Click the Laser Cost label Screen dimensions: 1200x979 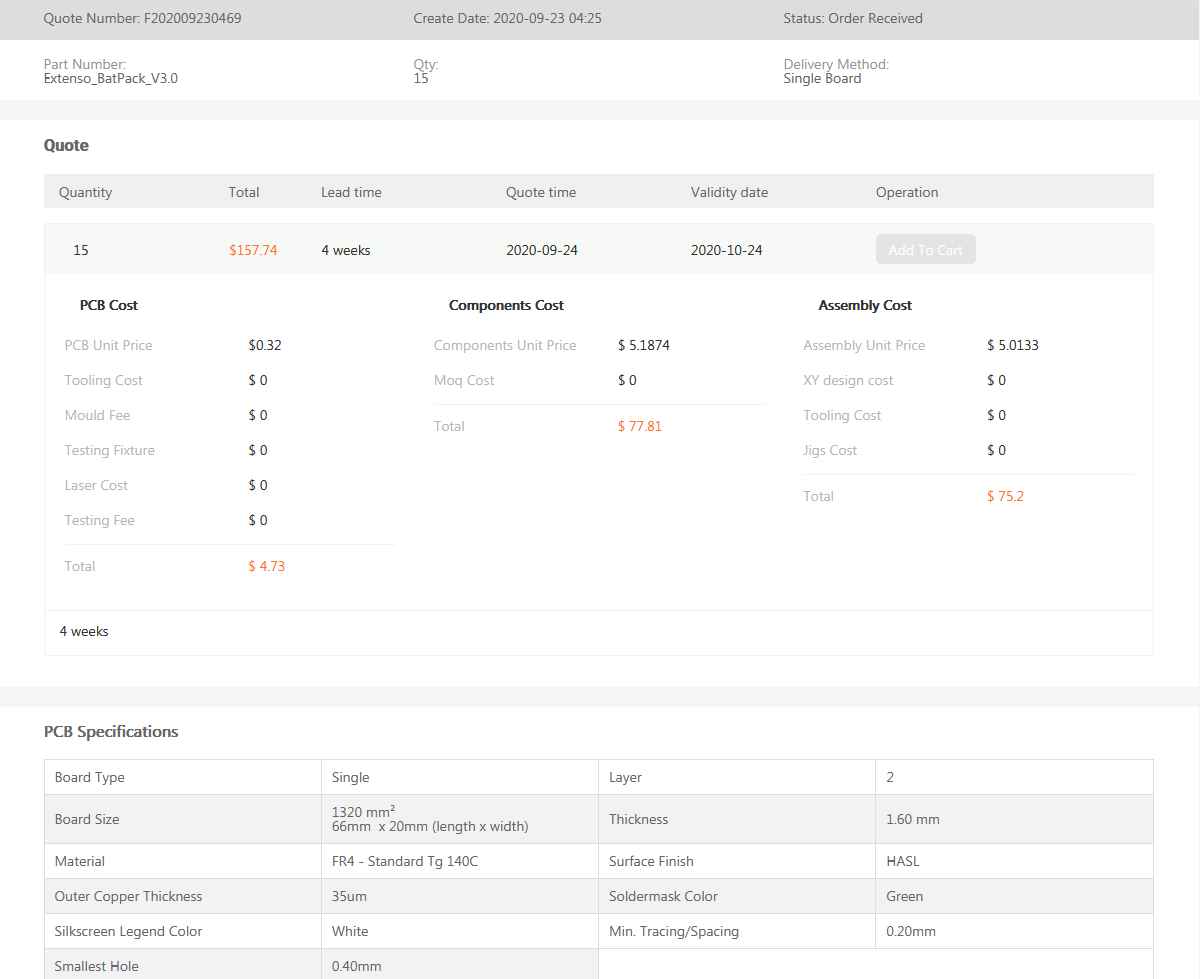96,485
